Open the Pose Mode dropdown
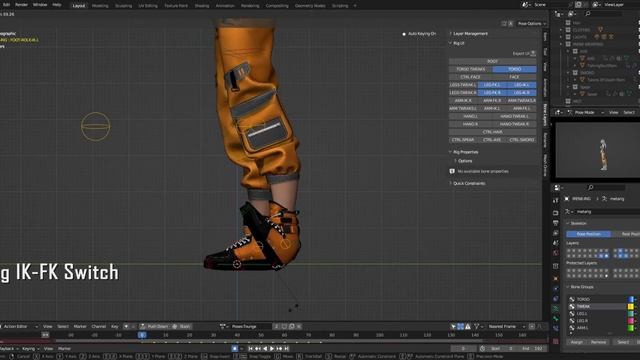640x360 pixels. [586, 112]
